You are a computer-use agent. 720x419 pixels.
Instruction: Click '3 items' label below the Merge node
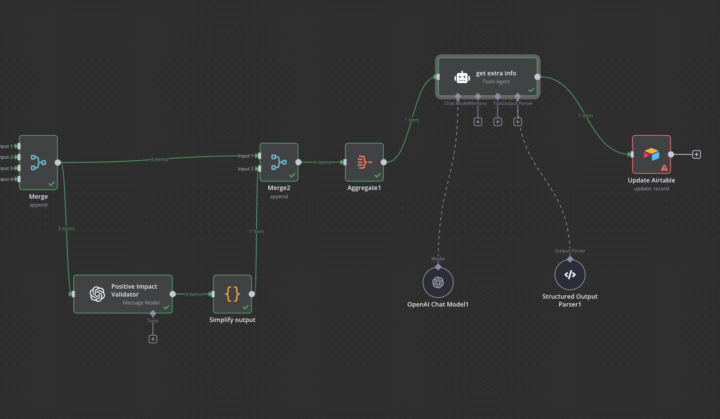[x=66, y=228]
